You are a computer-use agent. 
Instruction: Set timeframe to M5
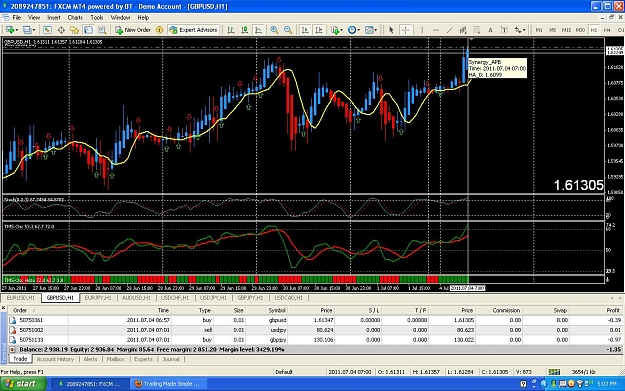[552, 30]
